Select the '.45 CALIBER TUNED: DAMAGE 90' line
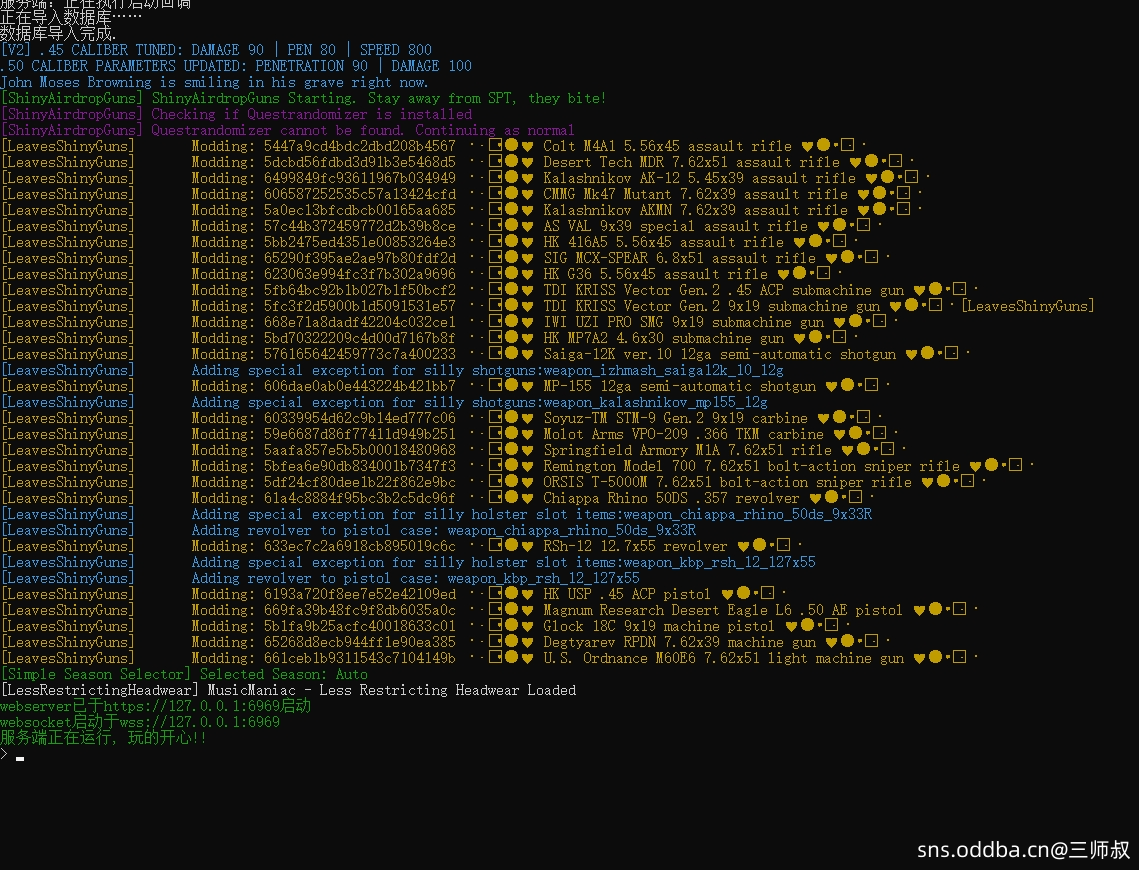 pyautogui.click(x=216, y=49)
